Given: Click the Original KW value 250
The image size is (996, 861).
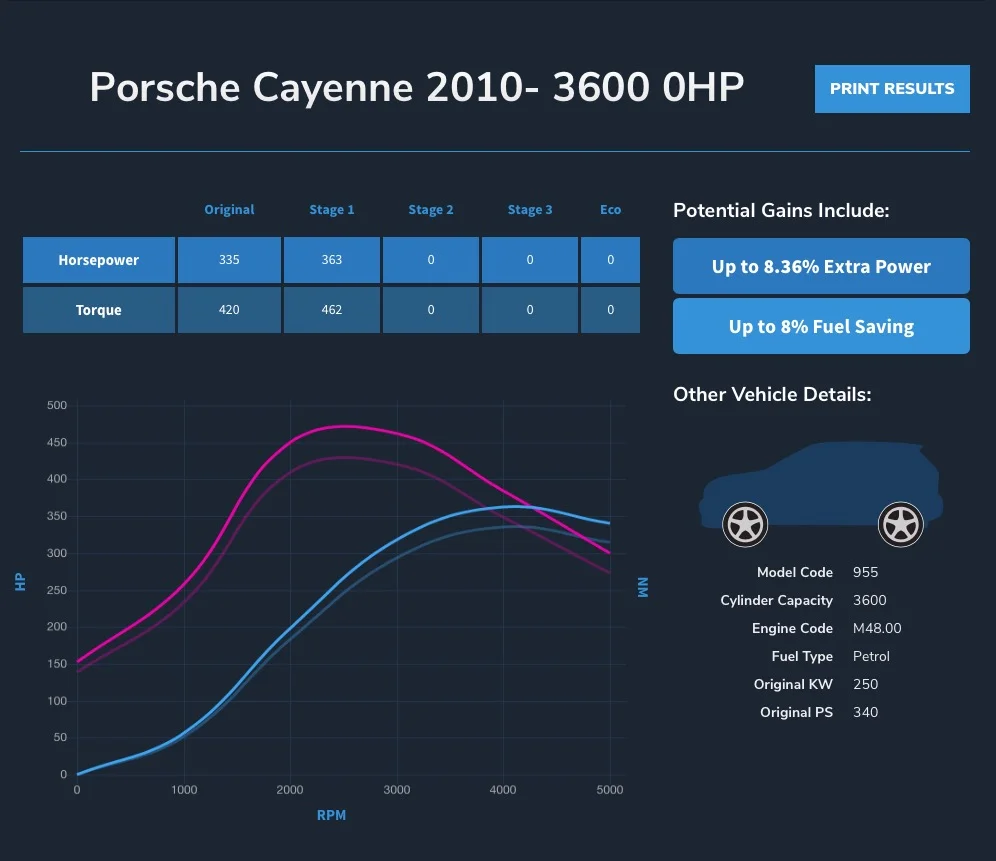Looking at the screenshot, I should (x=865, y=684).
